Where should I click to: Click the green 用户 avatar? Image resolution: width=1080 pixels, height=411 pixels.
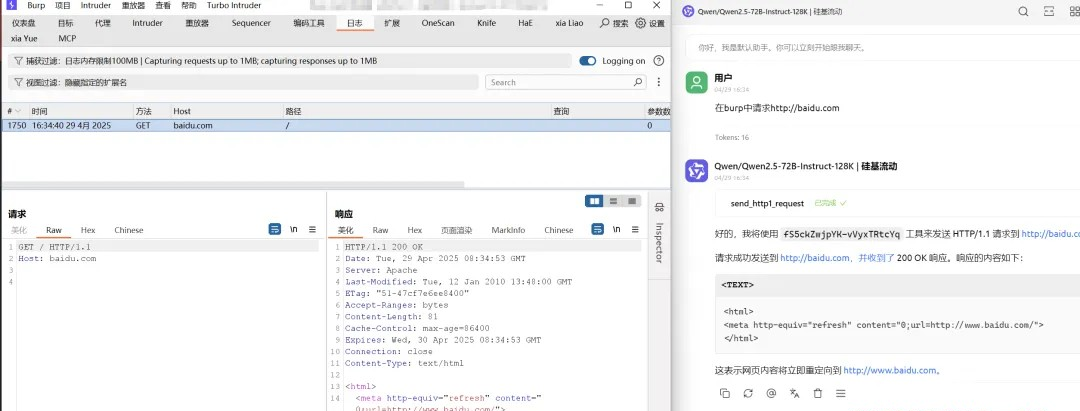tap(696, 83)
